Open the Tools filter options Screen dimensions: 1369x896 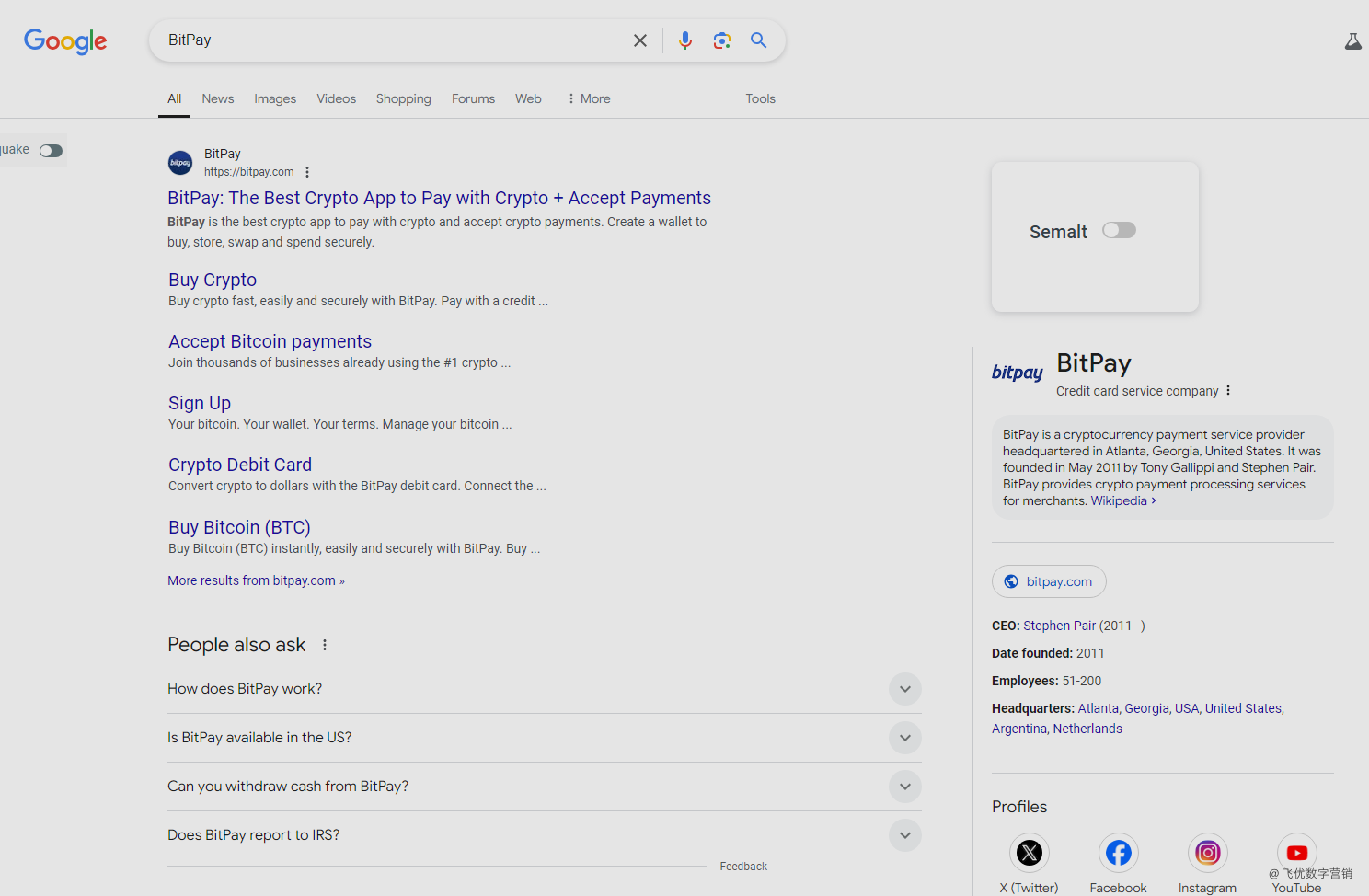[761, 98]
